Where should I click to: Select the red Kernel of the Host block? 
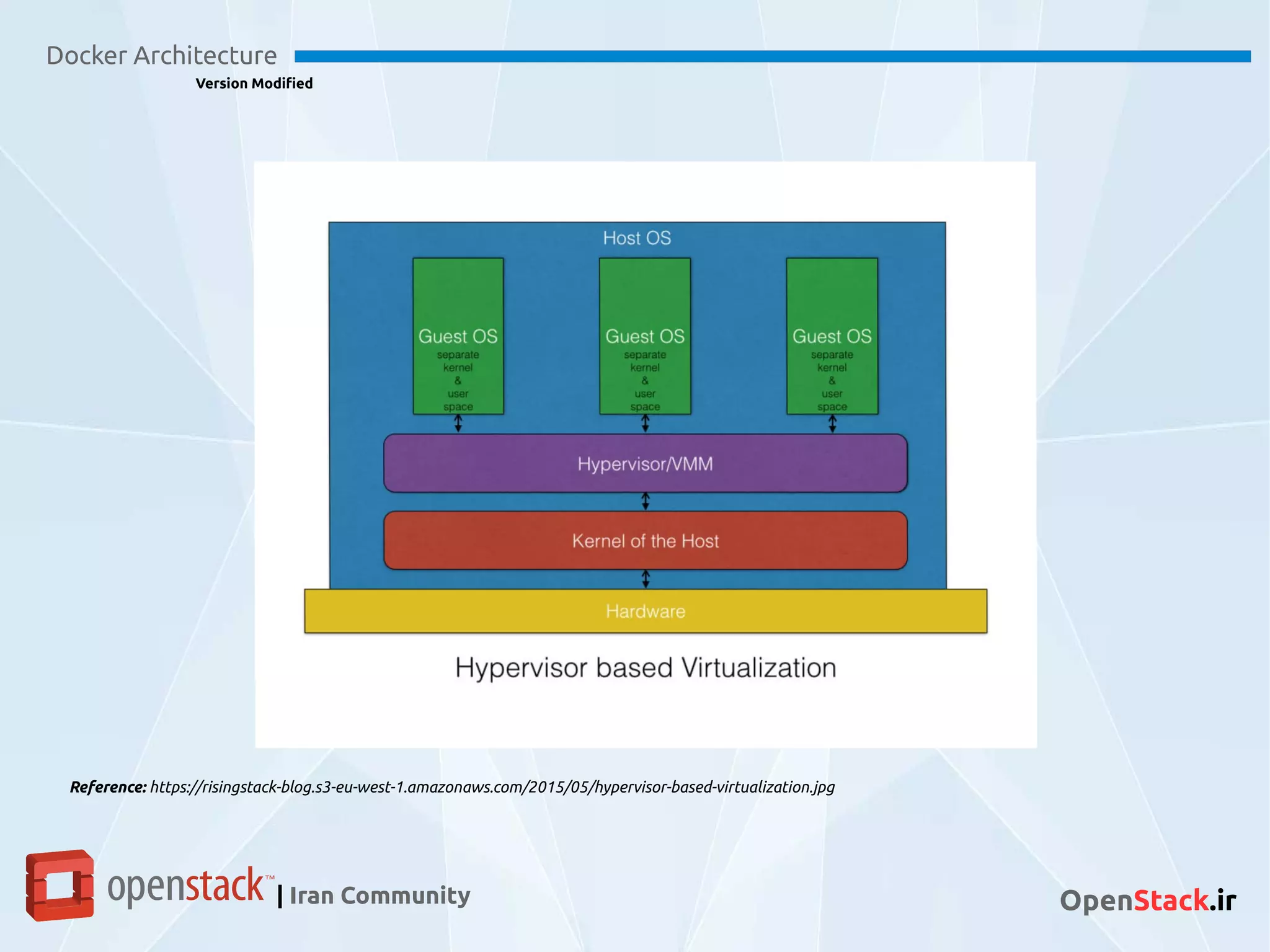645,540
